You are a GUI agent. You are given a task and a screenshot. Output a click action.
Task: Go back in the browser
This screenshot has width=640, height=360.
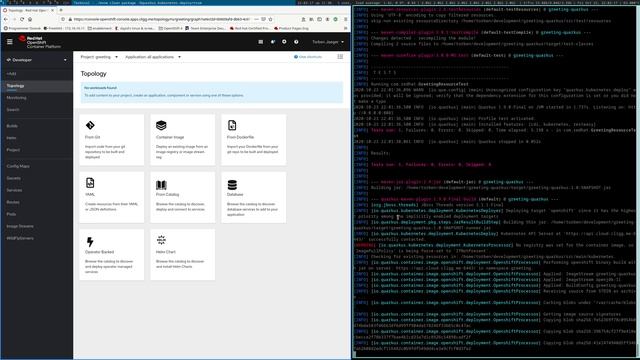(x=6, y=19)
